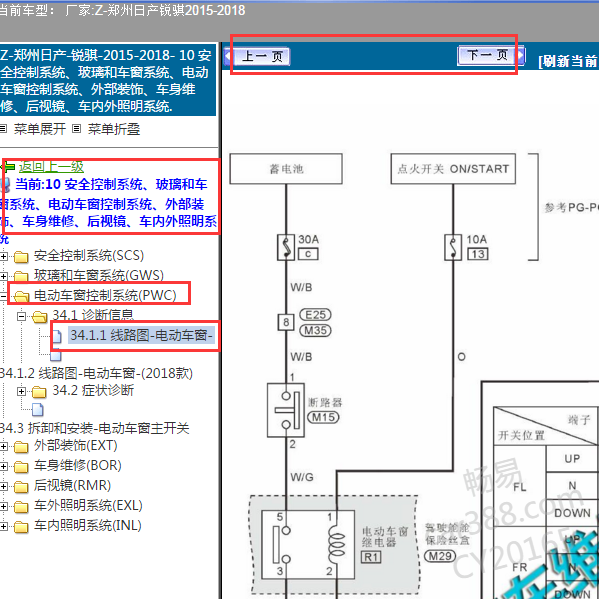Click the green back arrow icon
599x599 pixels.
point(8,167)
